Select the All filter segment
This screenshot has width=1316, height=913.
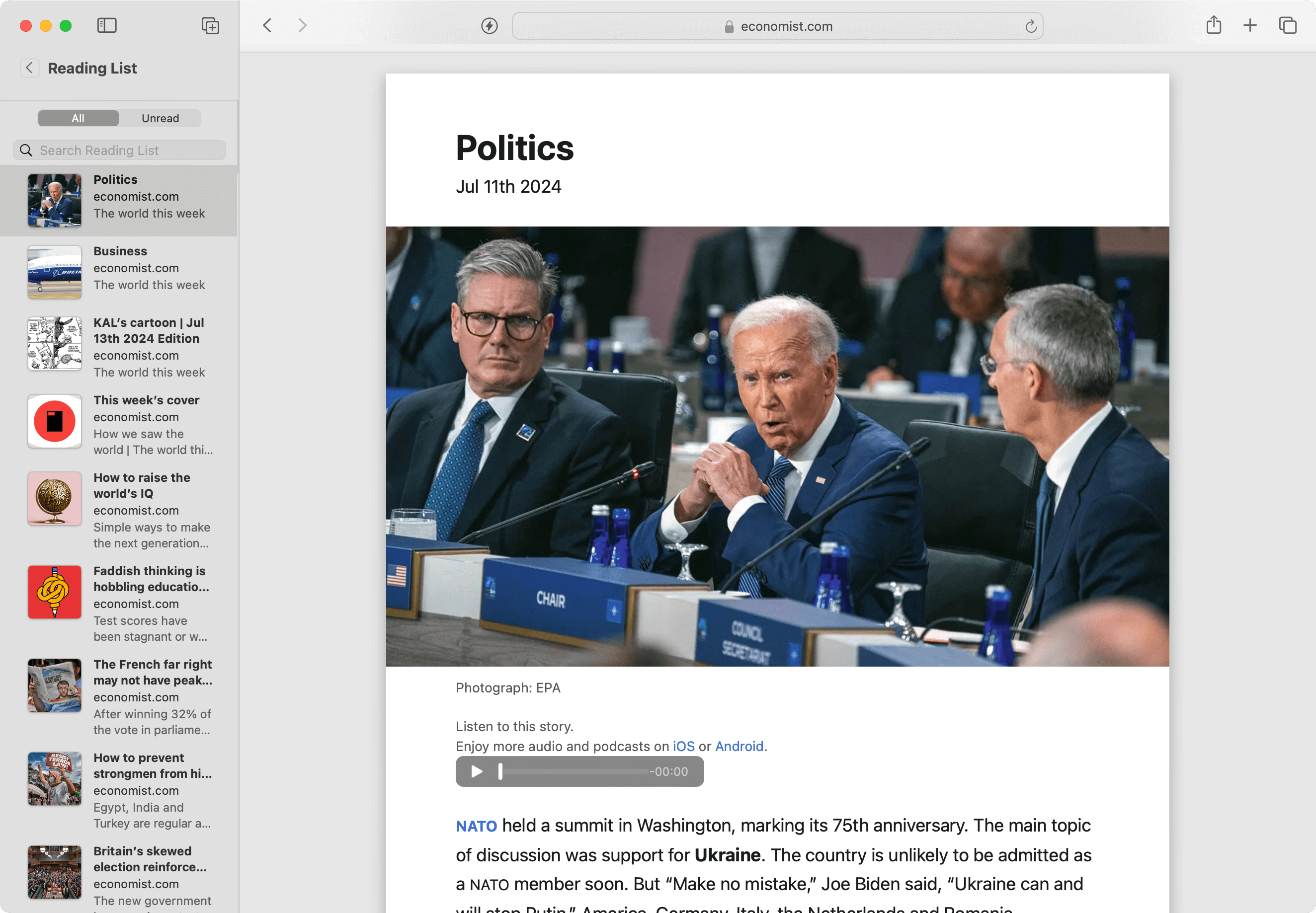coord(79,118)
